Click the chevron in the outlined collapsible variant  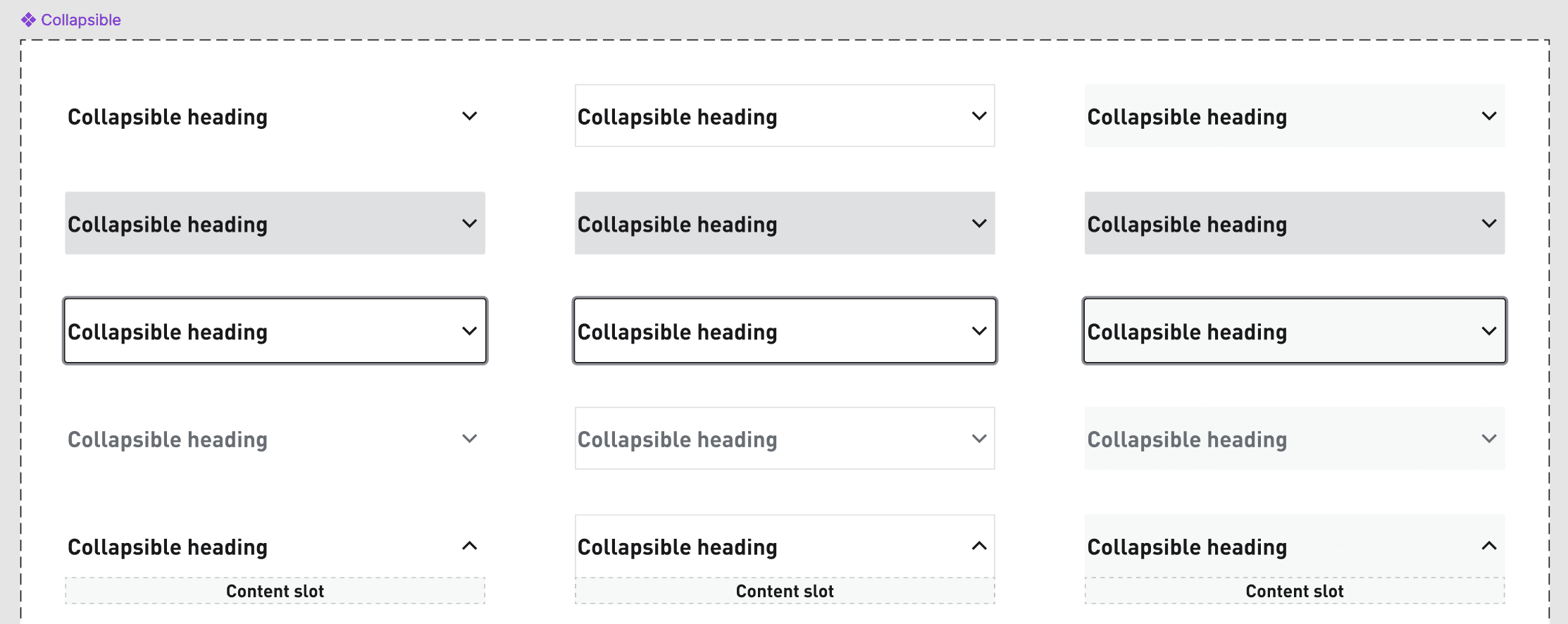pos(978,116)
